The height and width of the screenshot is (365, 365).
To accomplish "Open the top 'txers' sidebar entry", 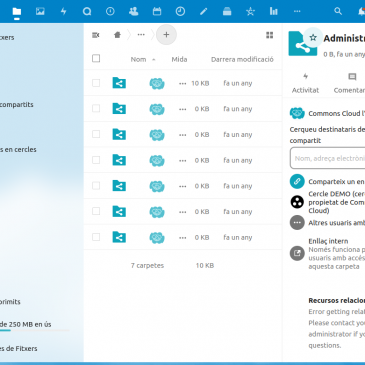I will click(x=7, y=38).
